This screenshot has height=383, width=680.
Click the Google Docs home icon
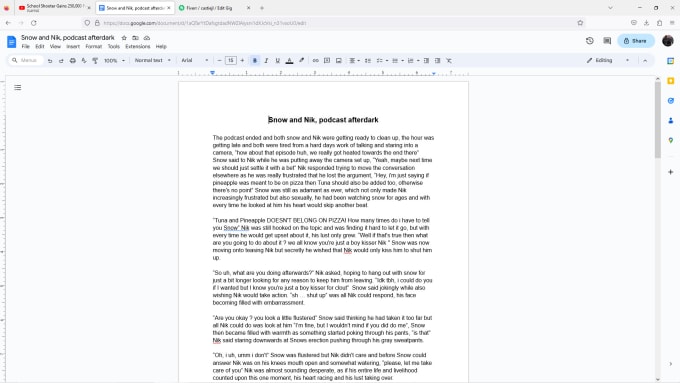pyautogui.click(x=11, y=42)
